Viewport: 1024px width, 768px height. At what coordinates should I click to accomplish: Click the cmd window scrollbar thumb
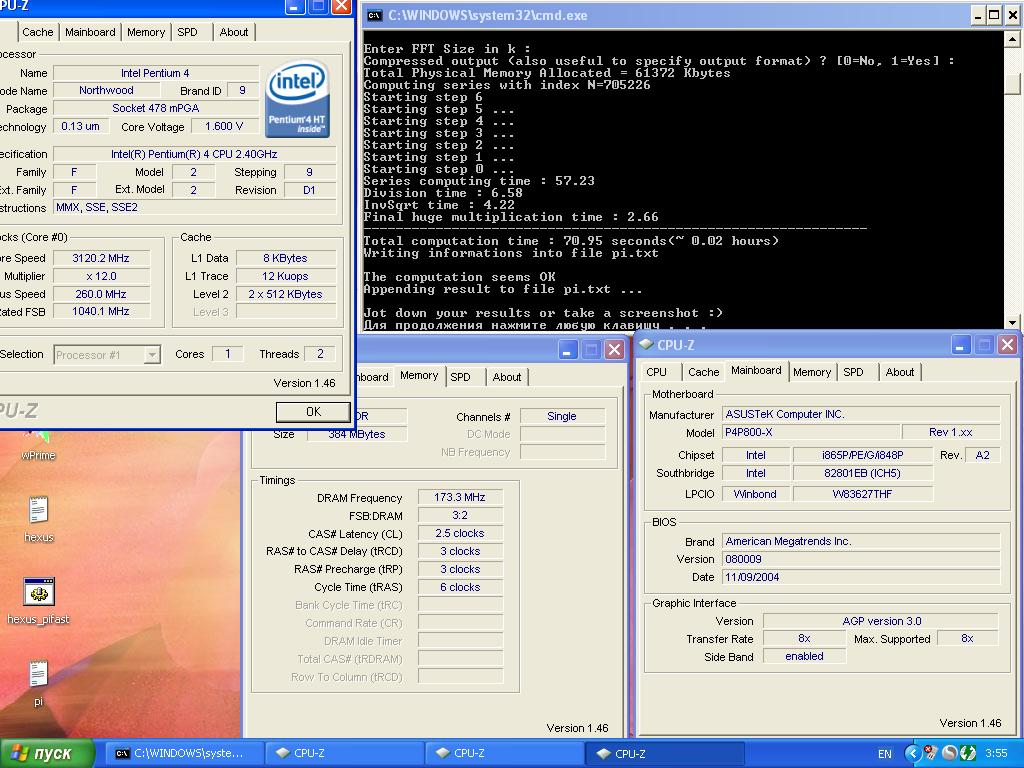(x=1012, y=84)
